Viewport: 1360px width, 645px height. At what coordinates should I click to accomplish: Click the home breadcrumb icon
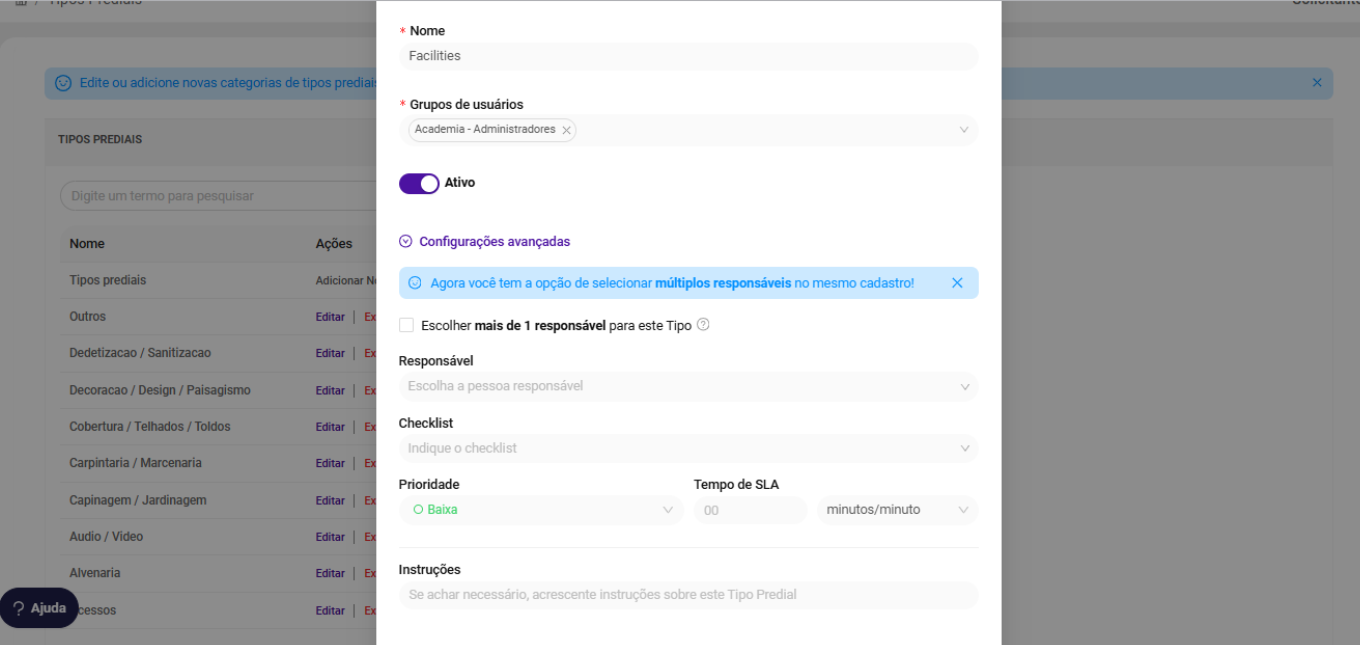22,3
